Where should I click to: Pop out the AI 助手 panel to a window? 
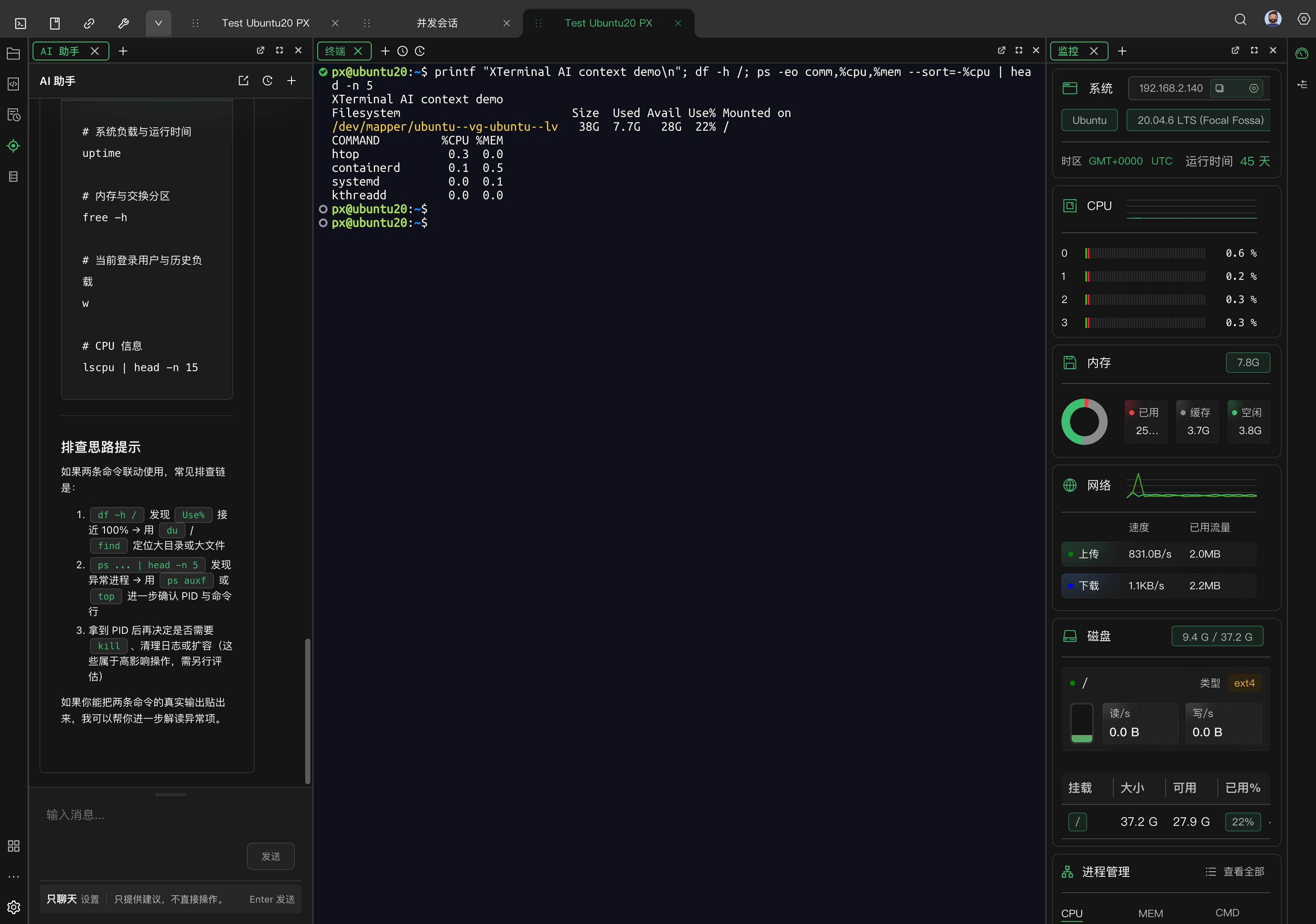(x=261, y=51)
